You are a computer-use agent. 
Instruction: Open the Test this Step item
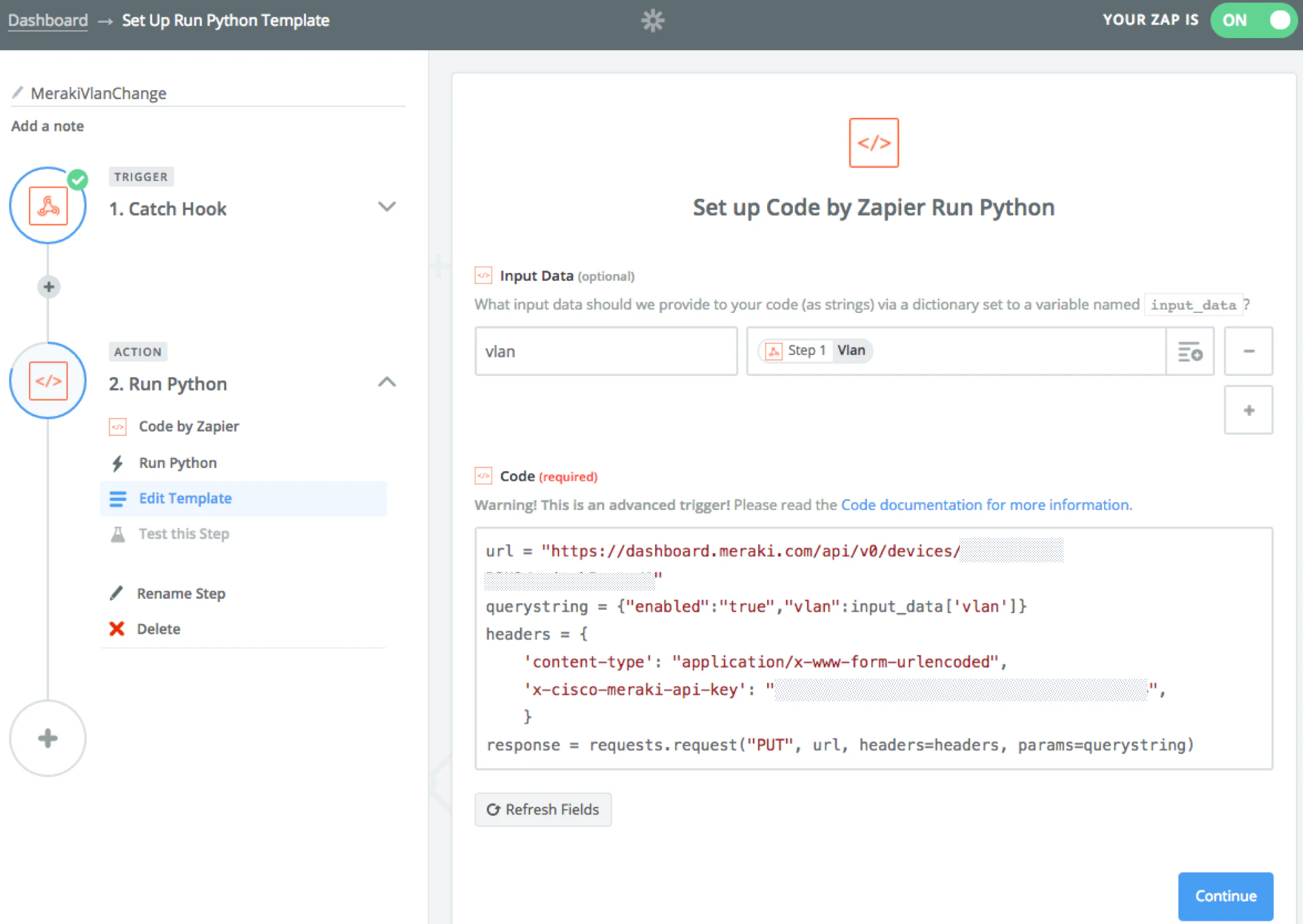click(184, 534)
